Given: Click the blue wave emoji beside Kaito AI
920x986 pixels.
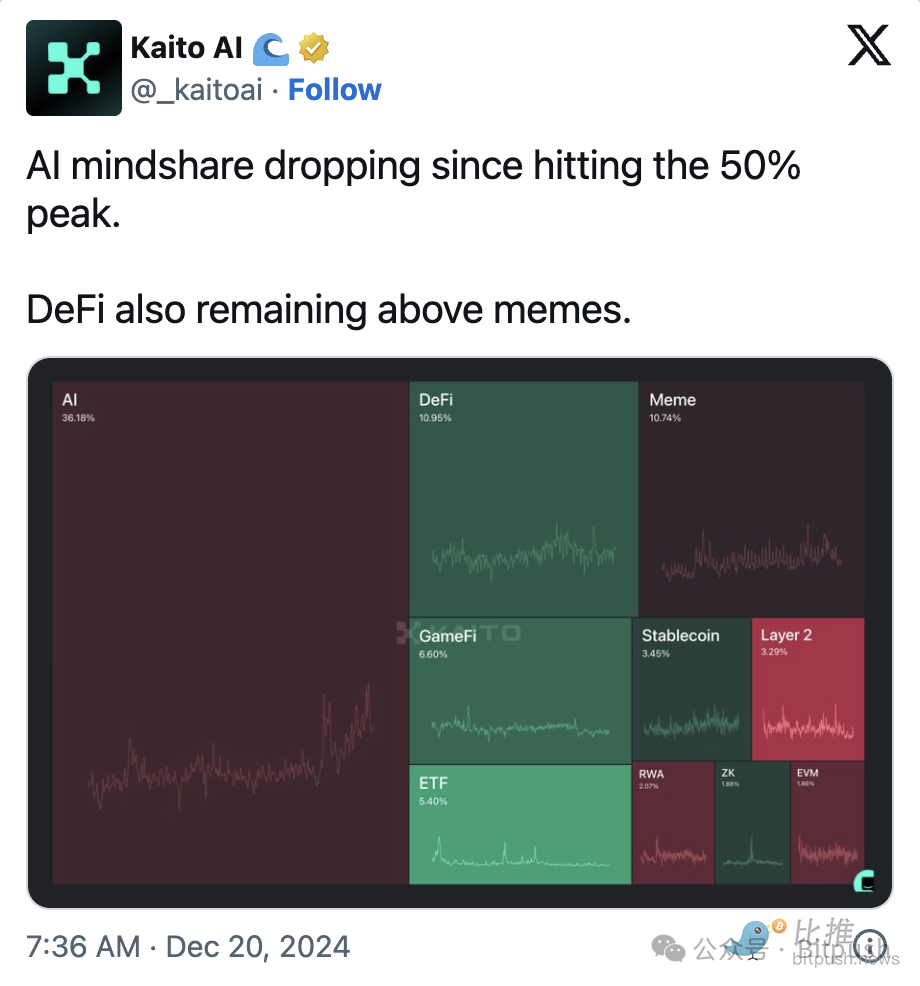Looking at the screenshot, I should click(x=271, y=47).
